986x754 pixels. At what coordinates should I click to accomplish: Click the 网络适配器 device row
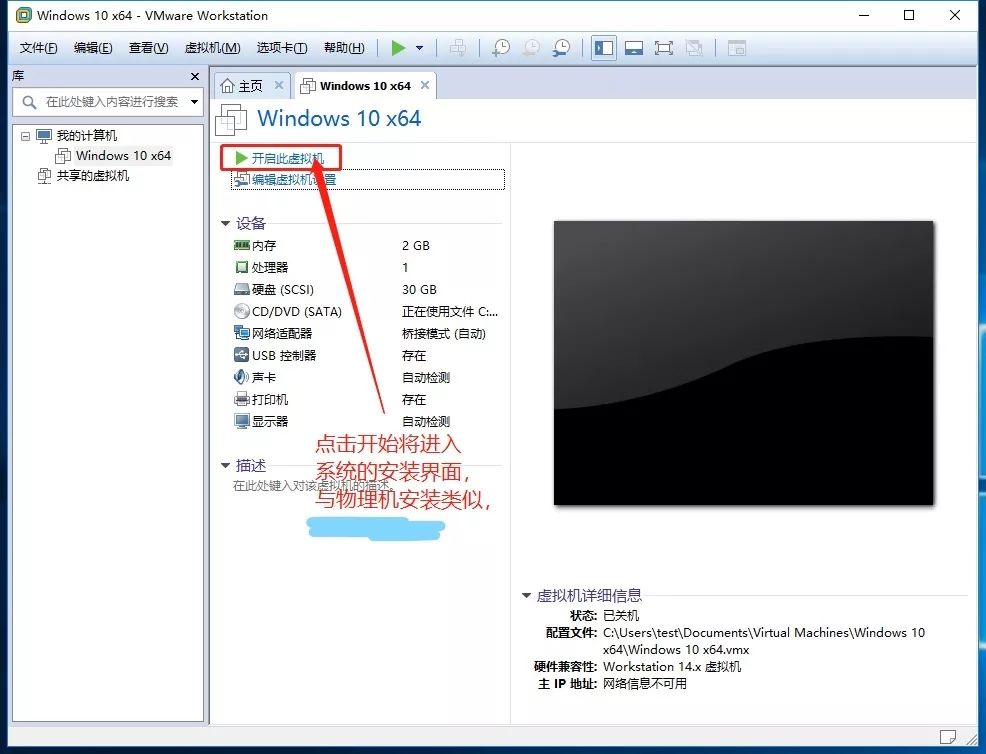[x=366, y=333]
